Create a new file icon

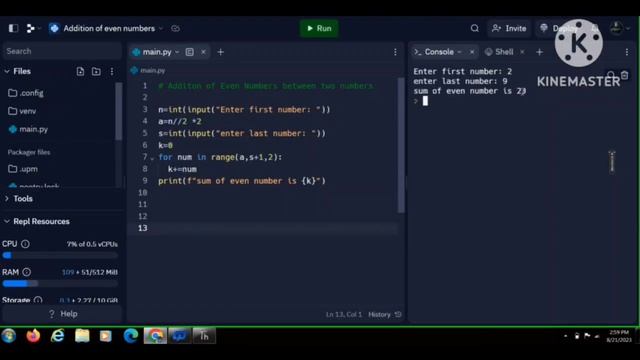pos(80,71)
